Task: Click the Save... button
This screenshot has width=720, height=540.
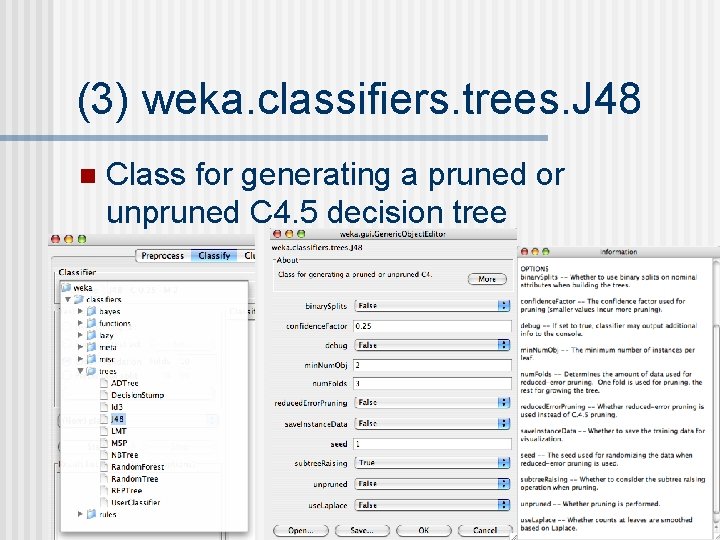Action: 362,530
